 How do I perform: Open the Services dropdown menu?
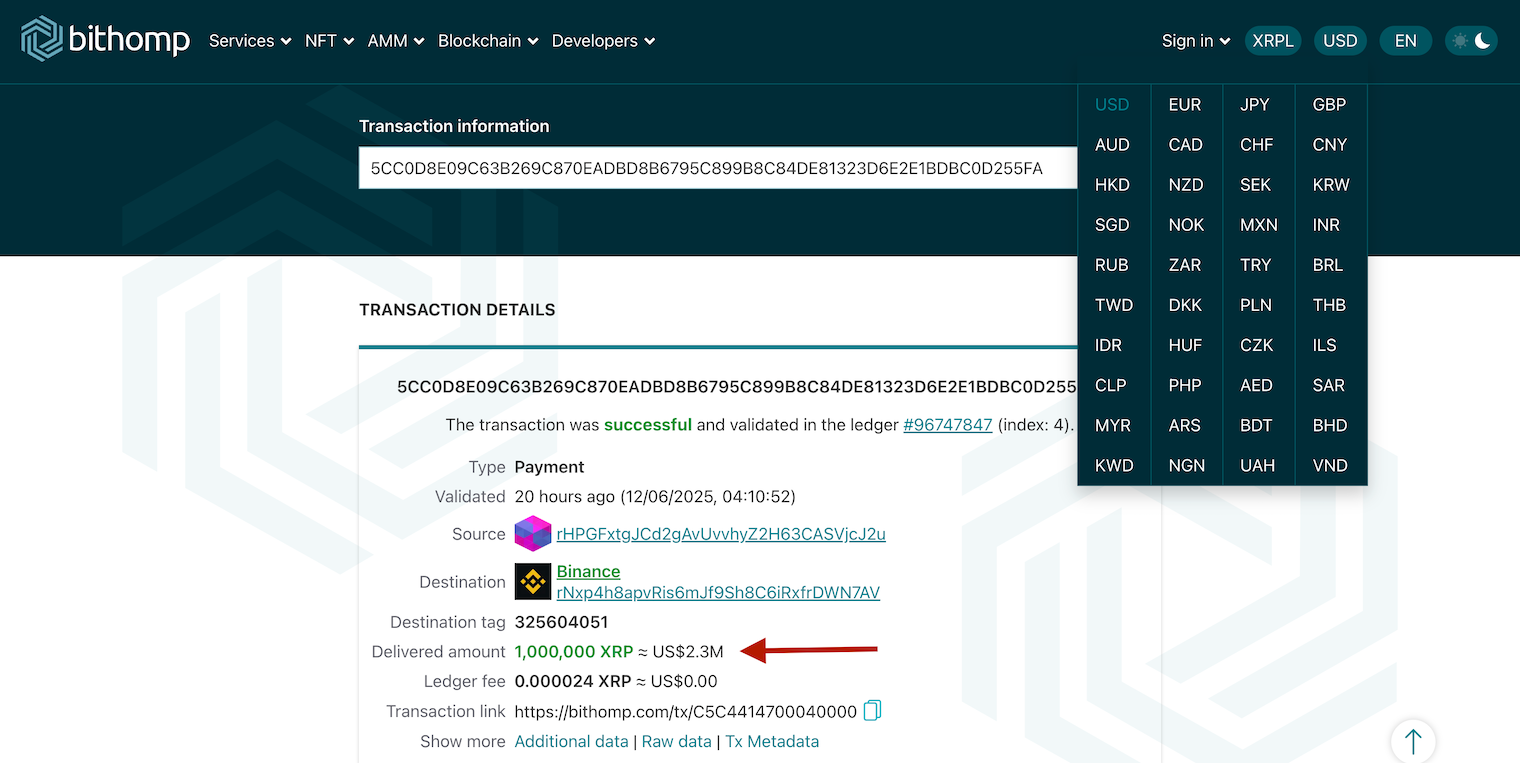click(250, 41)
